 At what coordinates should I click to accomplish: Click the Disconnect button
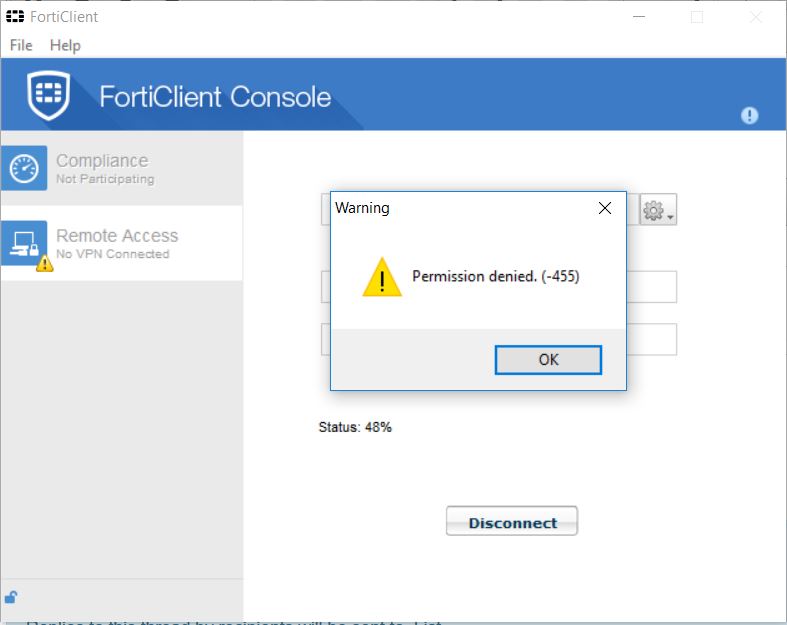tap(512, 522)
